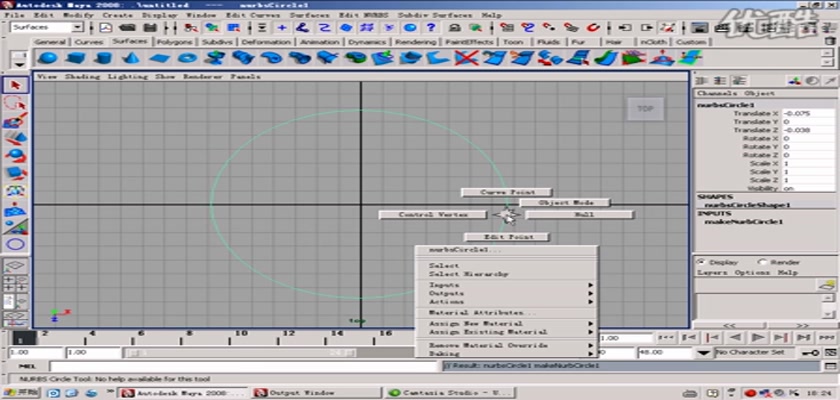
Task: Expand Assign New Material submenu
Action: point(508,323)
